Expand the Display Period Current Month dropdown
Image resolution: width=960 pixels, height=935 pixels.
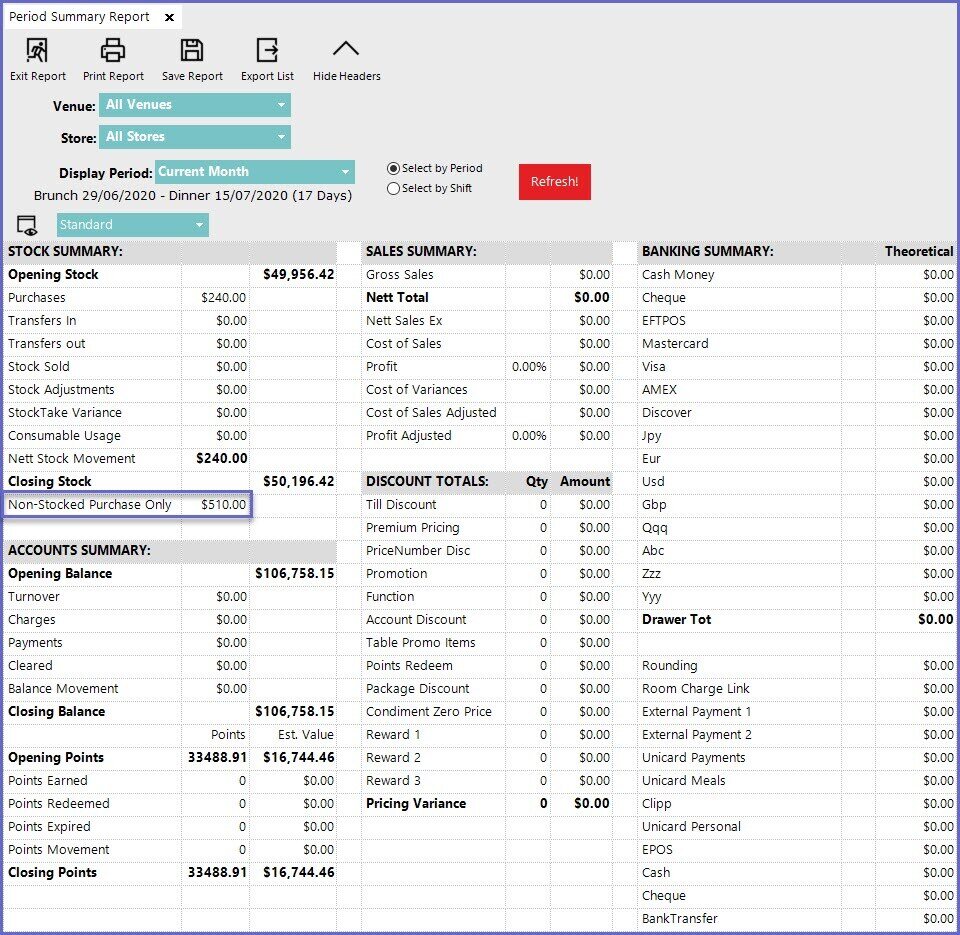(254, 172)
